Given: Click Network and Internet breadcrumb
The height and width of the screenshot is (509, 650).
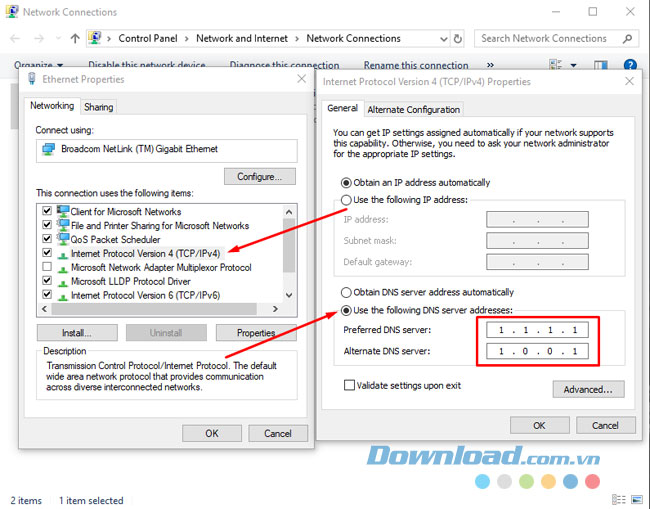Looking at the screenshot, I should 242,39.
